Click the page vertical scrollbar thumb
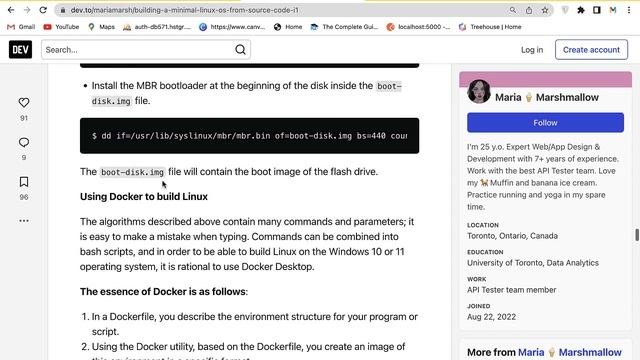 pyautogui.click(x=637, y=235)
